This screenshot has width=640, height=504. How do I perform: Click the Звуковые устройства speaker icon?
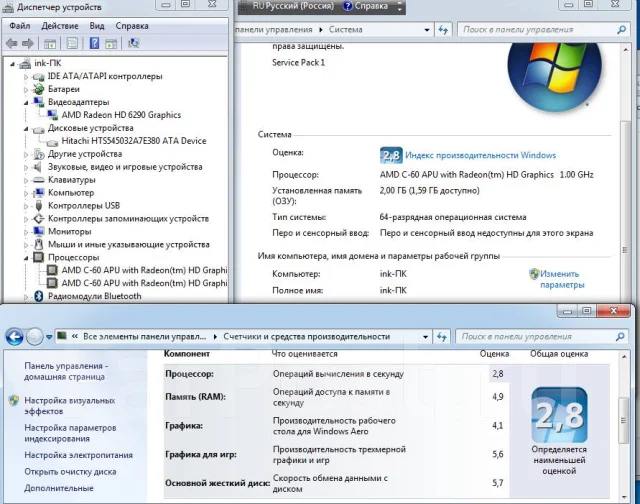pos(38,167)
